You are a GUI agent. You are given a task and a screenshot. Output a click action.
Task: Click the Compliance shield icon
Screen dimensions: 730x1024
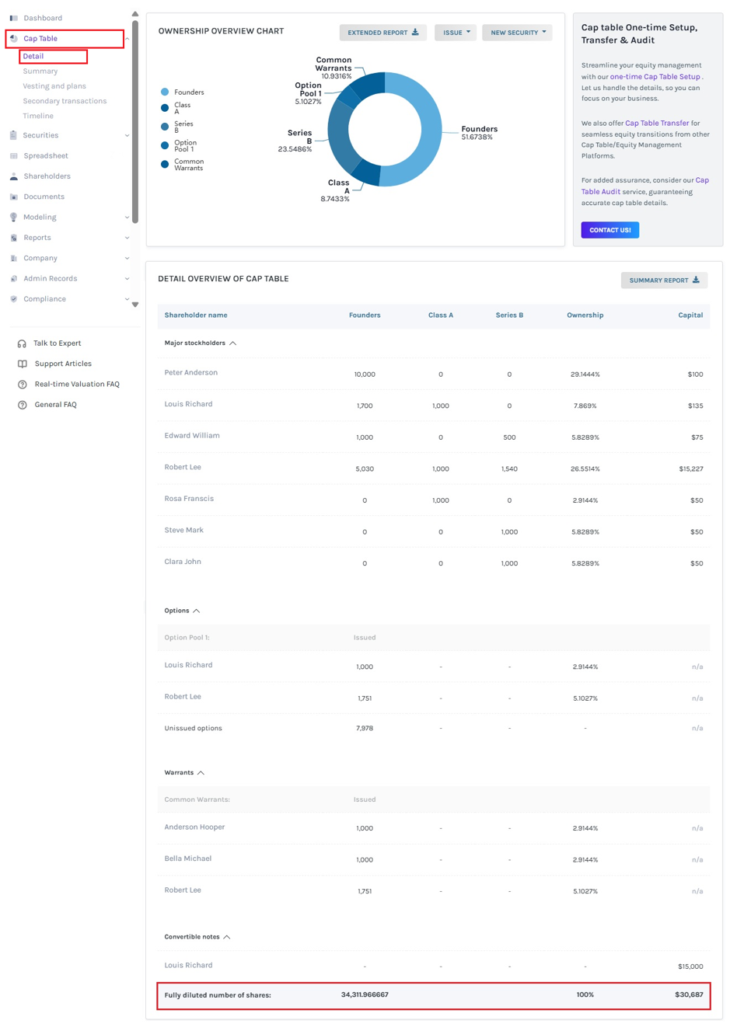[14, 299]
